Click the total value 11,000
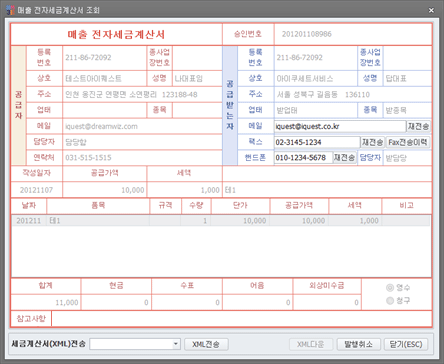This screenshot has height=364, width=444. [67, 303]
